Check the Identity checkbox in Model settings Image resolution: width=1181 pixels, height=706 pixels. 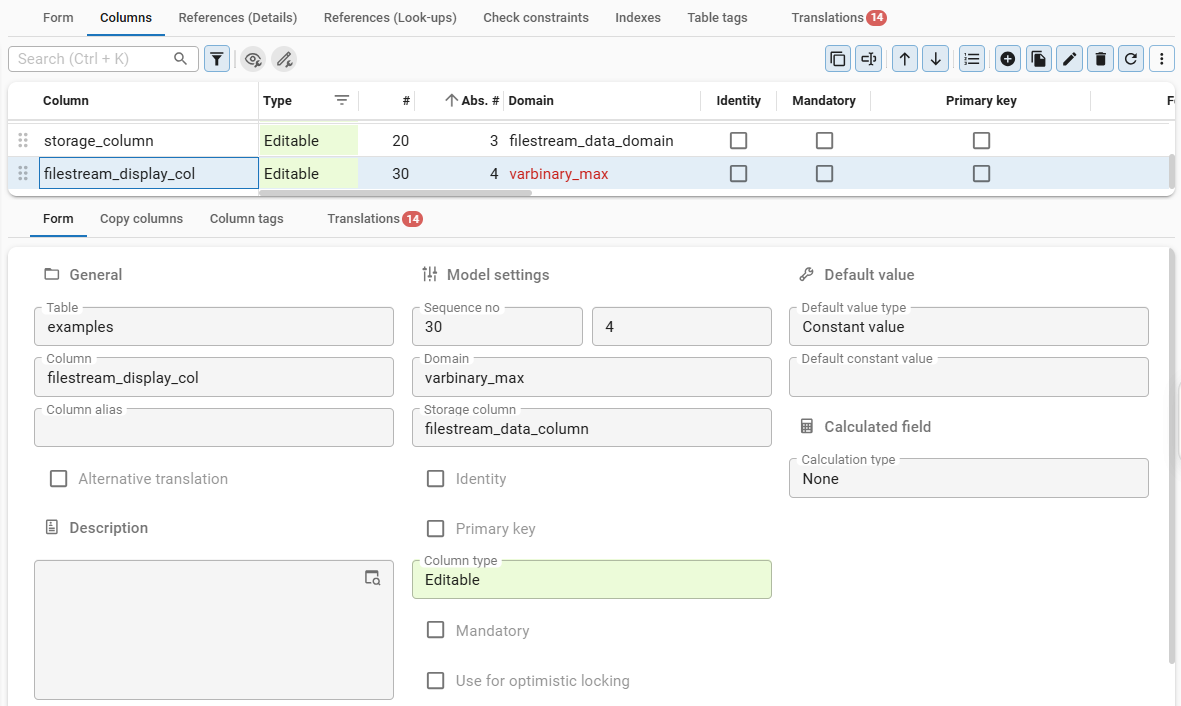click(435, 478)
